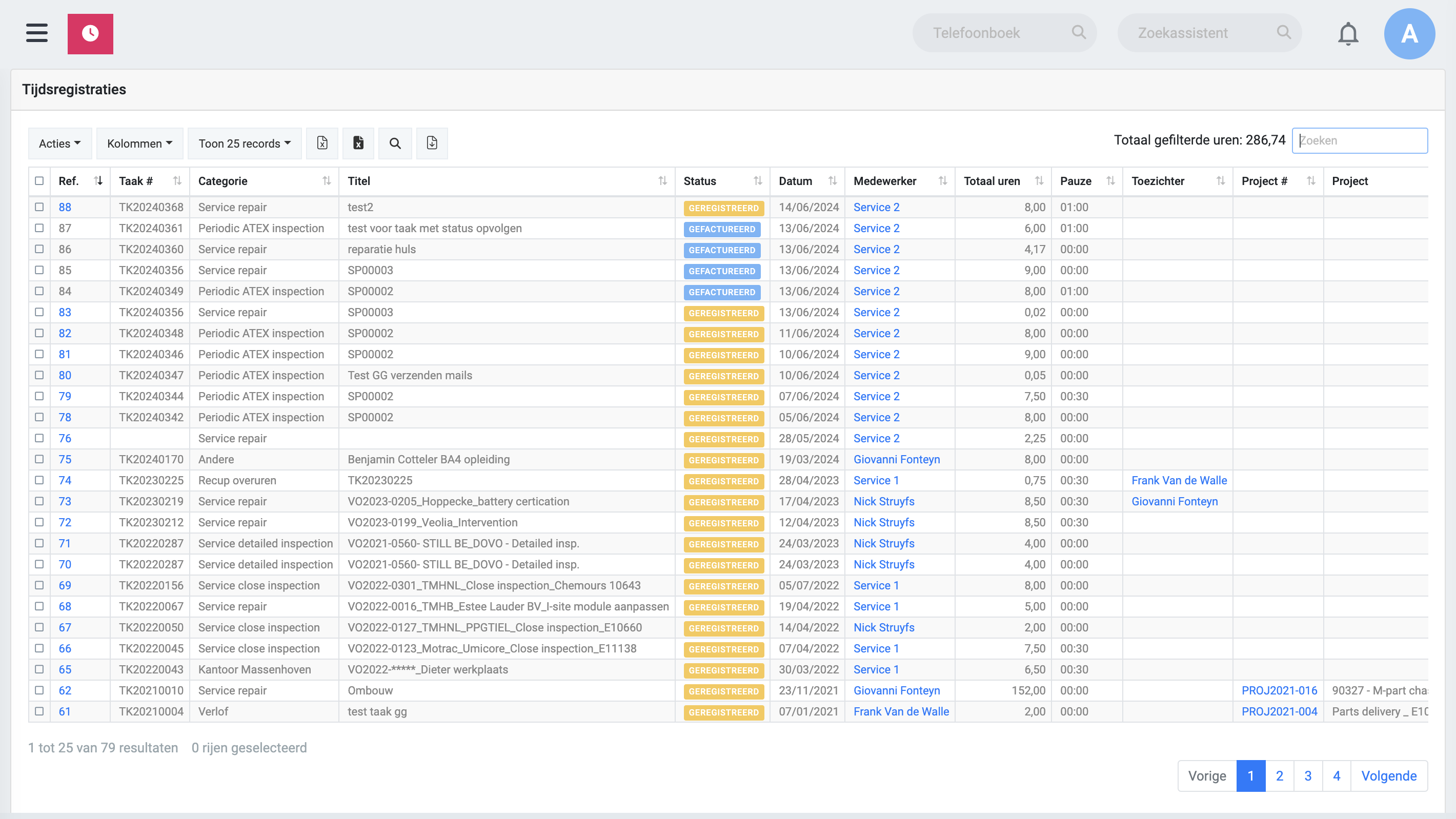Open the notifications bell
The height and width of the screenshot is (819, 1456).
(x=1348, y=33)
